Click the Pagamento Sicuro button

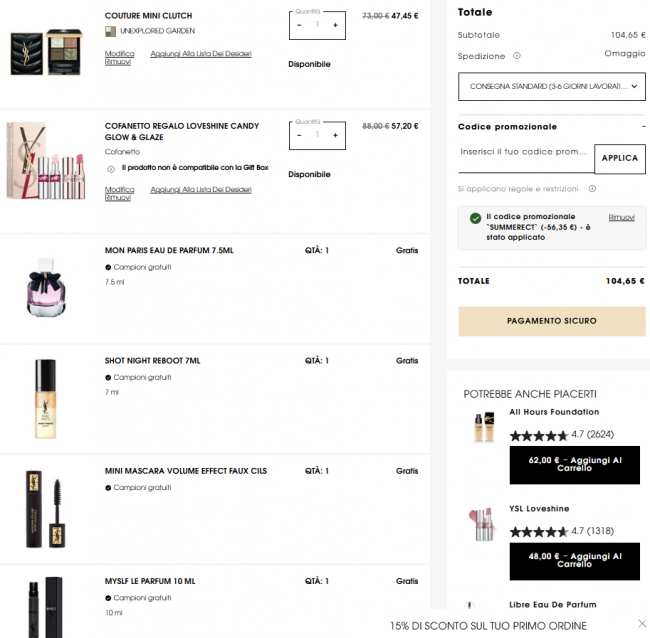point(552,321)
